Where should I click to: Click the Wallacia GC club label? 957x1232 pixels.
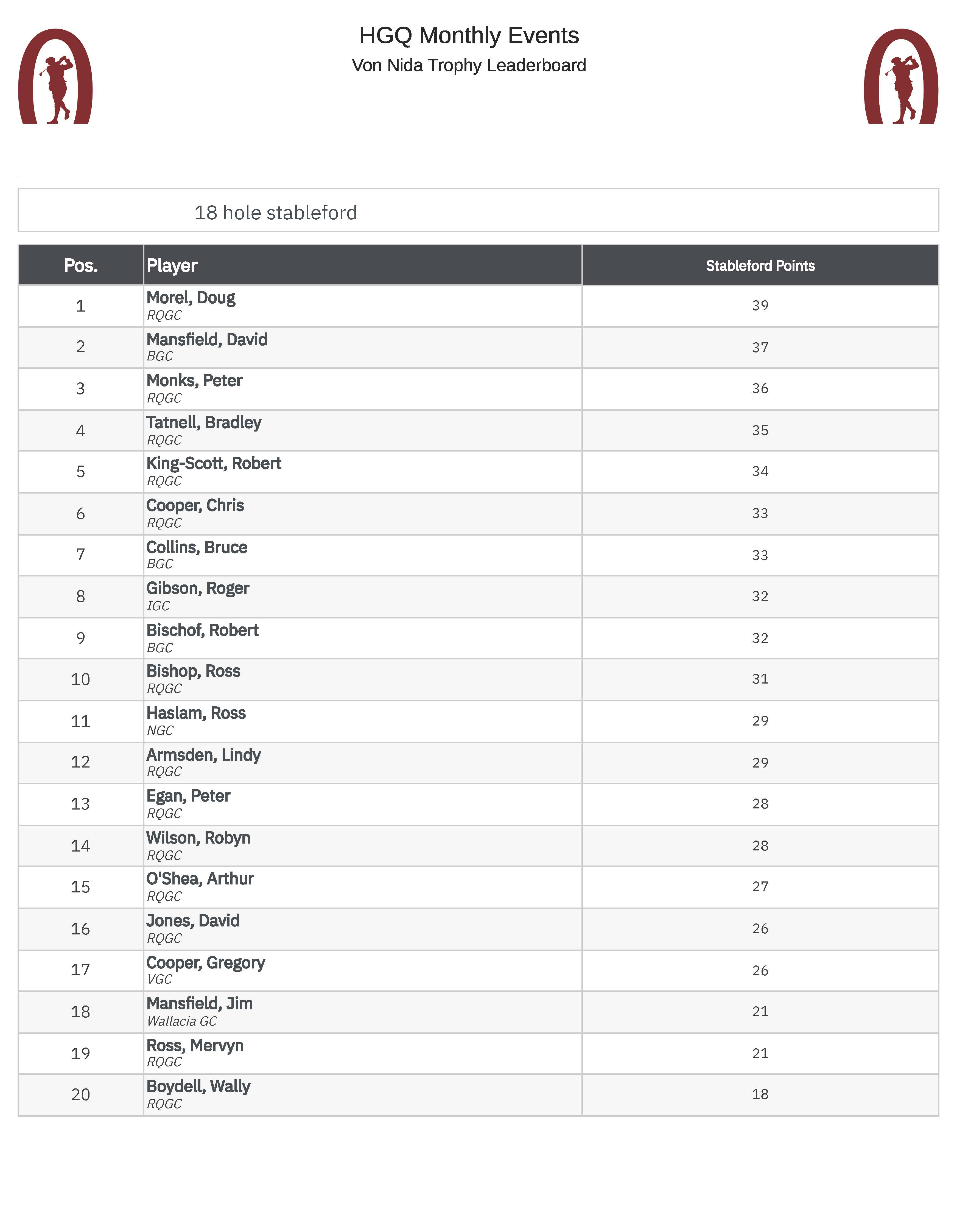(182, 1021)
